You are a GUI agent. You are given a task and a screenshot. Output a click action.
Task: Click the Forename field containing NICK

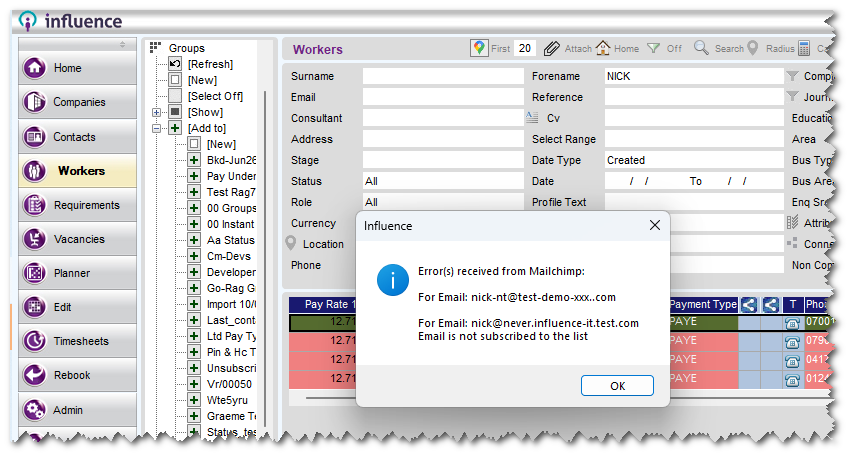pyautogui.click(x=694, y=76)
